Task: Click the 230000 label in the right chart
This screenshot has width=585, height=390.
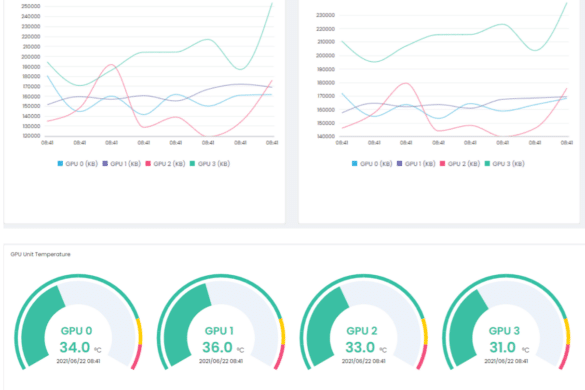Action: (x=325, y=15)
